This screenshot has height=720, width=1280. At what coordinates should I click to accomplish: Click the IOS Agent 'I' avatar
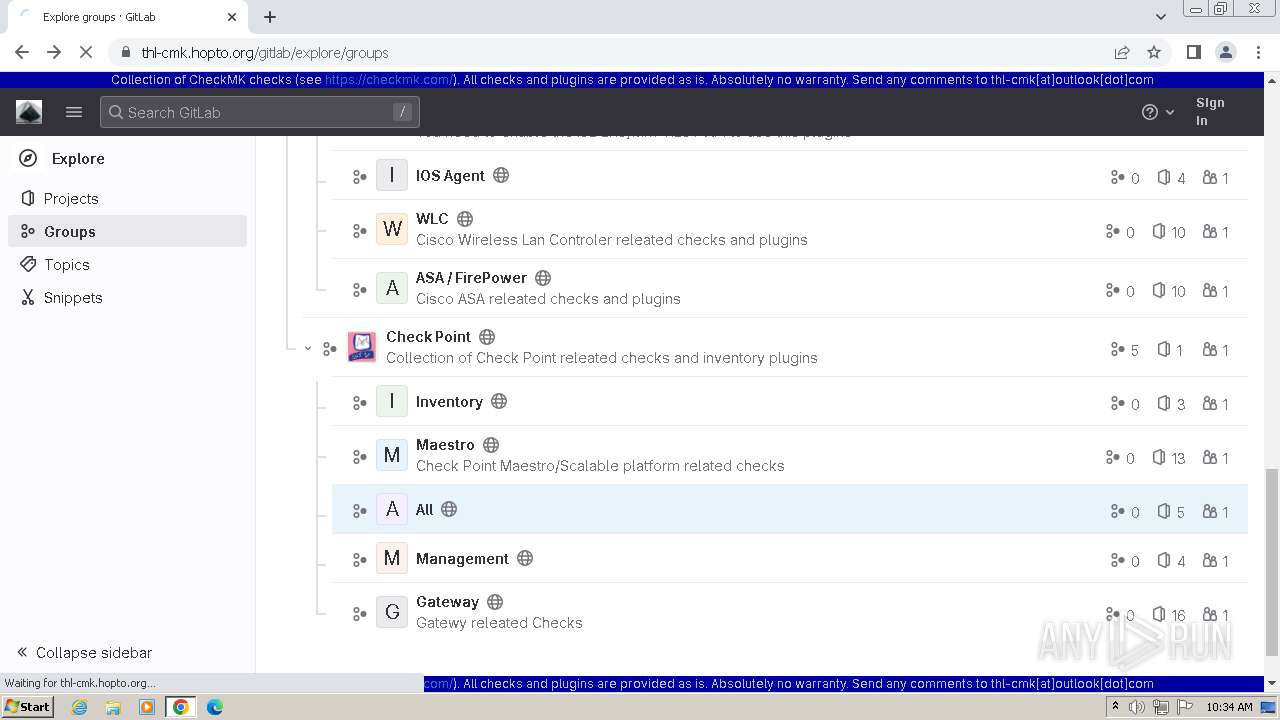[392, 175]
